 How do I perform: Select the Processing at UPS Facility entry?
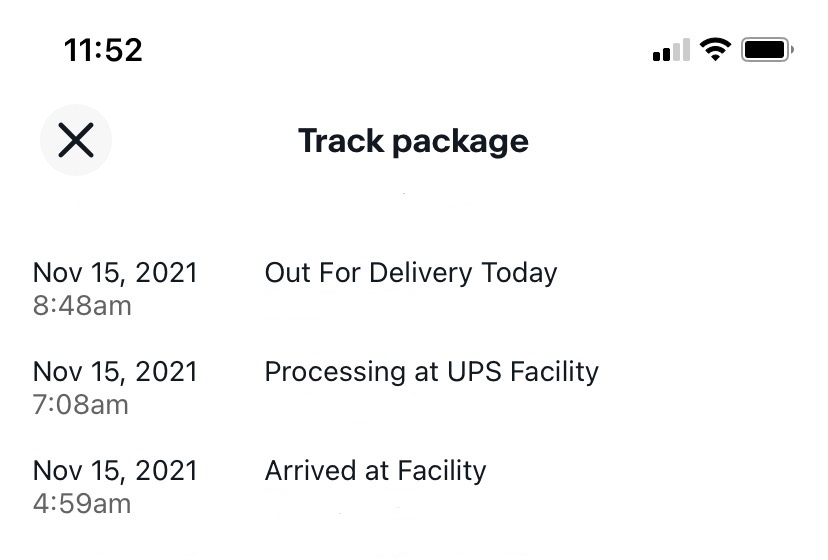click(431, 372)
